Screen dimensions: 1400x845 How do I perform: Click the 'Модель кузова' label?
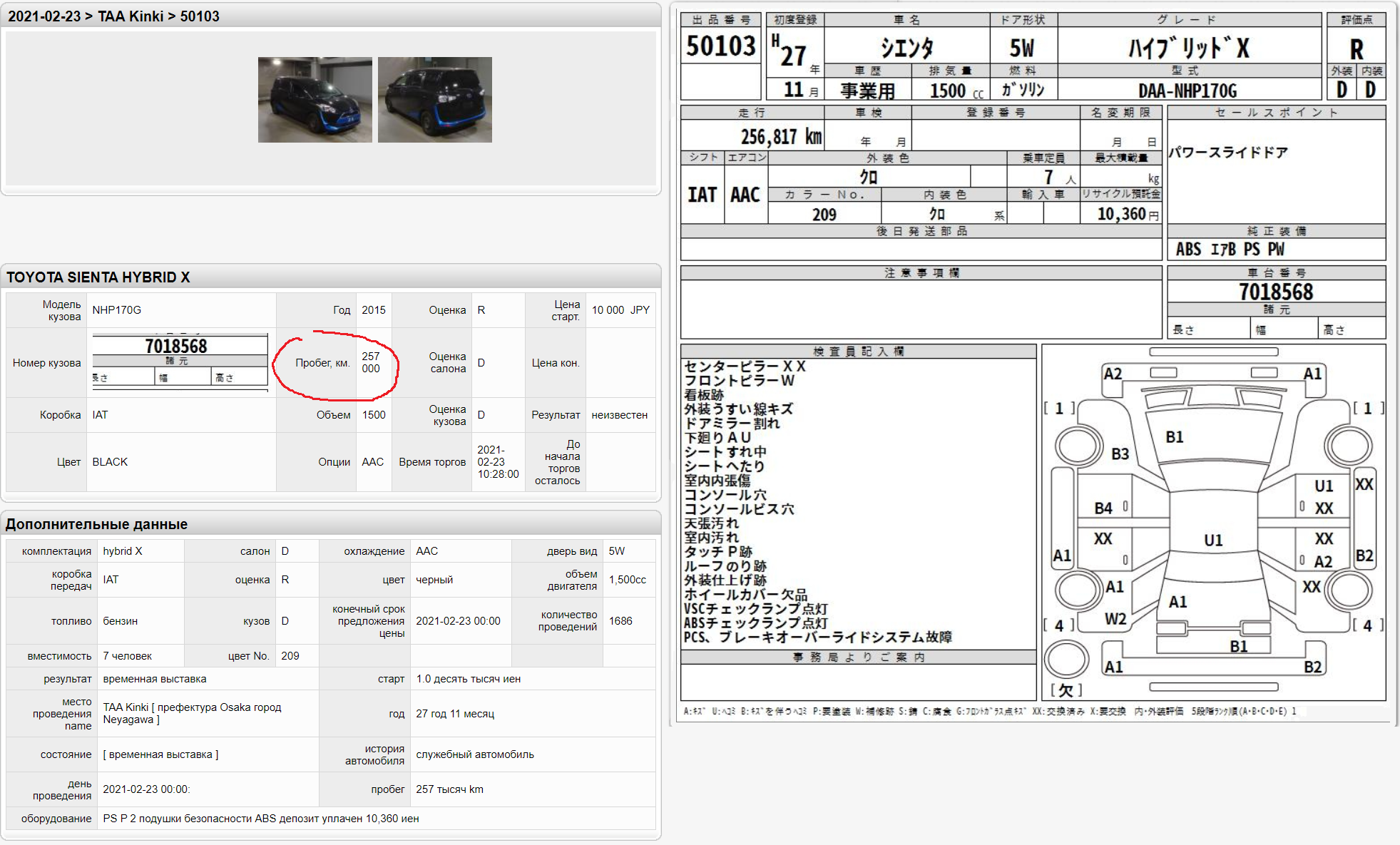click(62, 310)
